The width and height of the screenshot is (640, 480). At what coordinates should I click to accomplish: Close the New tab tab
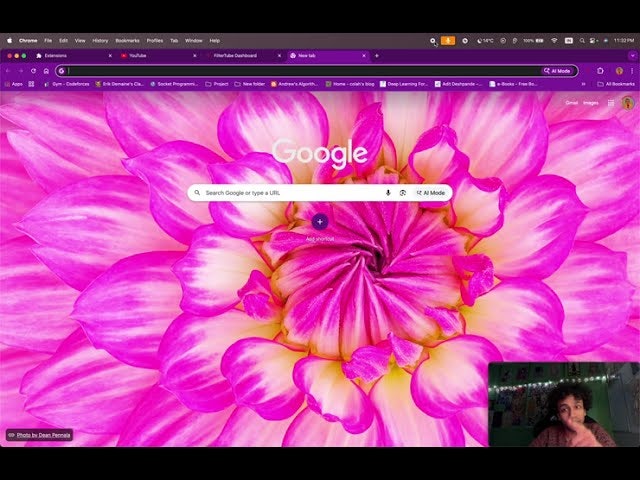point(364,56)
